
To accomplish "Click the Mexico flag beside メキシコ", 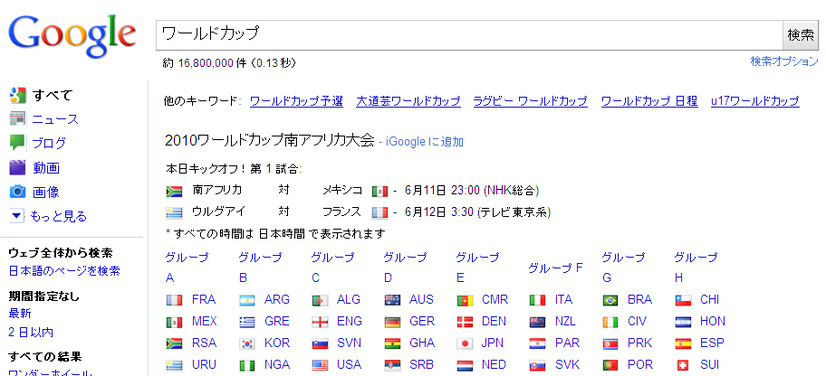I will point(379,191).
